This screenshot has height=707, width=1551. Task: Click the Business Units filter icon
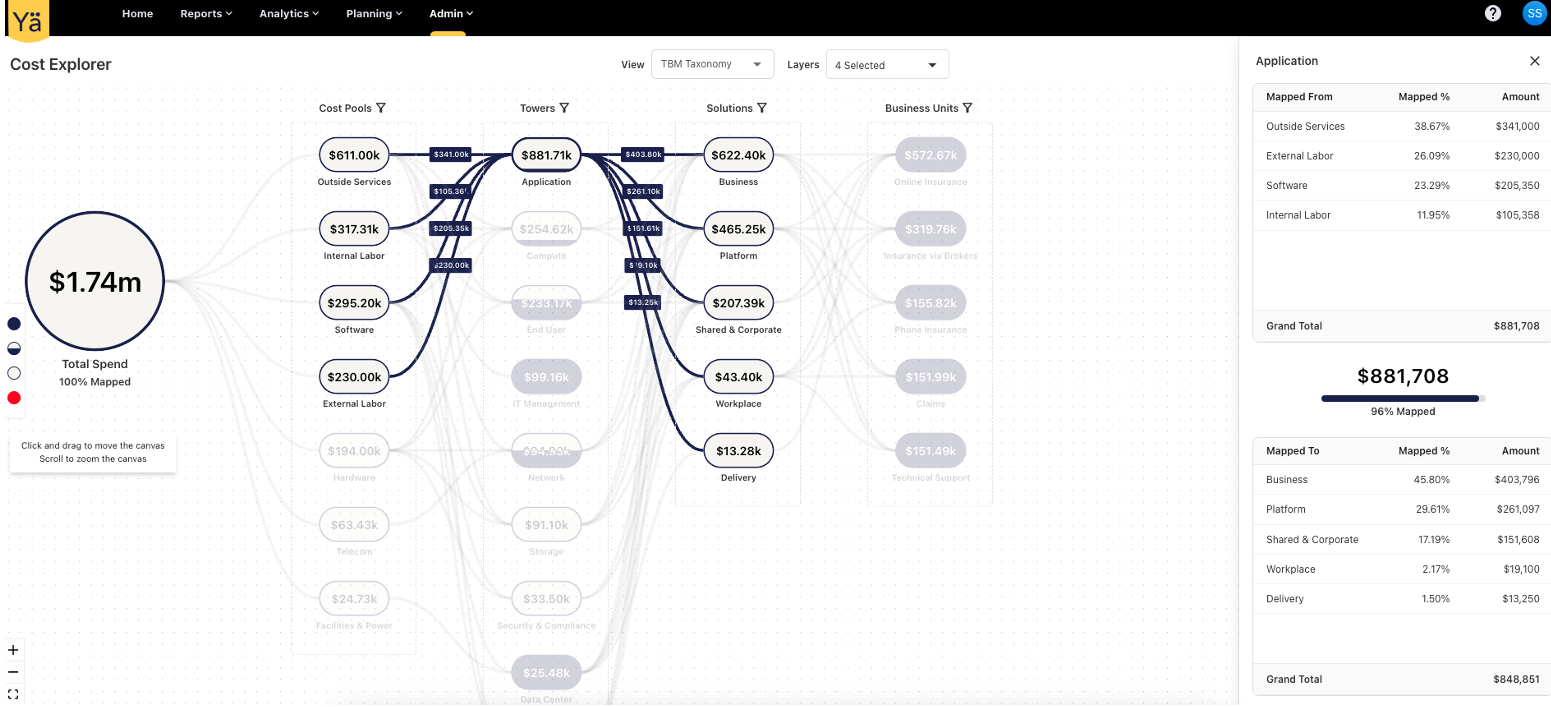(x=967, y=108)
